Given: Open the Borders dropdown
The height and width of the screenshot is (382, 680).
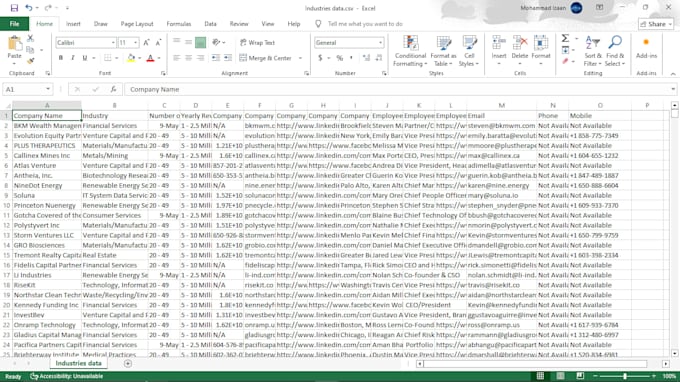Looking at the screenshot, I should [x=117, y=58].
